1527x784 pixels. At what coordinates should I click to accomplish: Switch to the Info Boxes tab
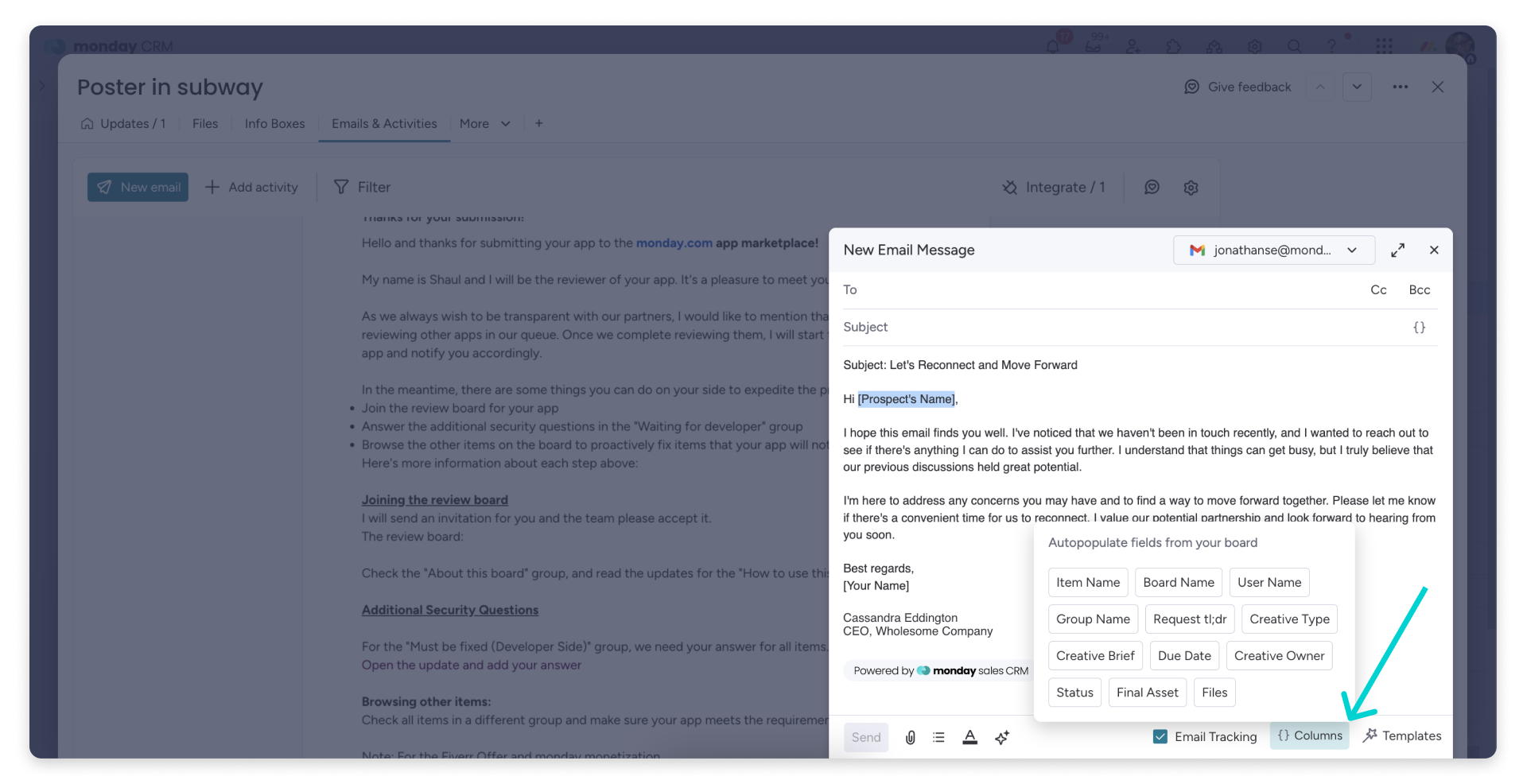[x=274, y=123]
